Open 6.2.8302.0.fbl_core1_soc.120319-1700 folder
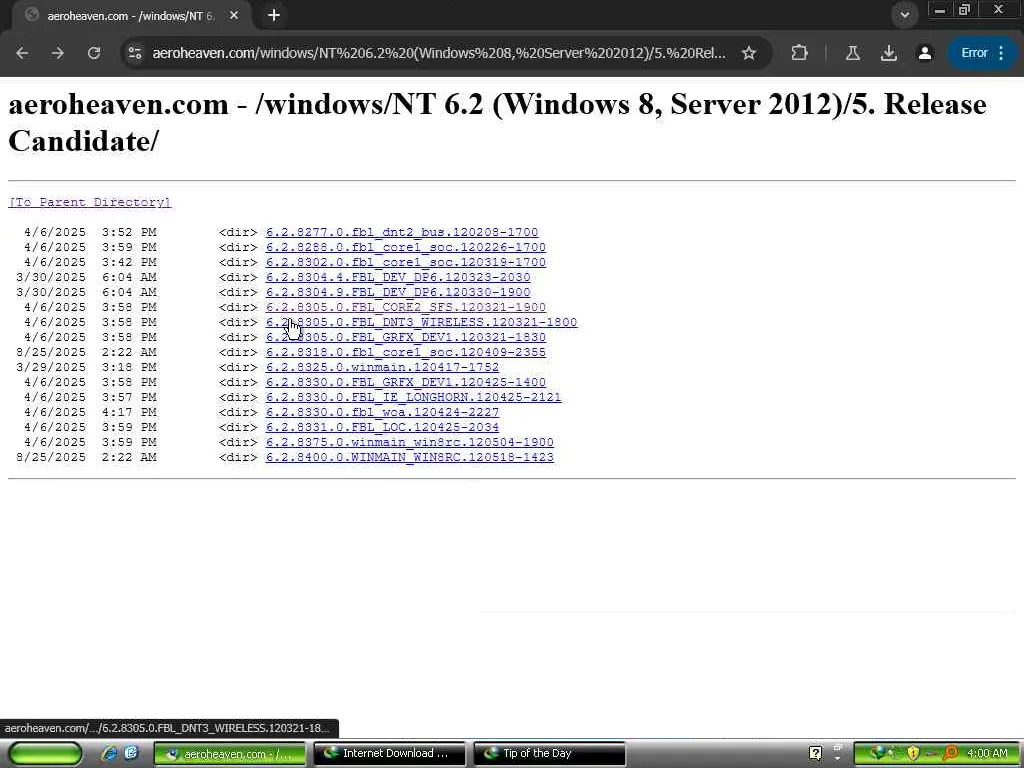 406,262
